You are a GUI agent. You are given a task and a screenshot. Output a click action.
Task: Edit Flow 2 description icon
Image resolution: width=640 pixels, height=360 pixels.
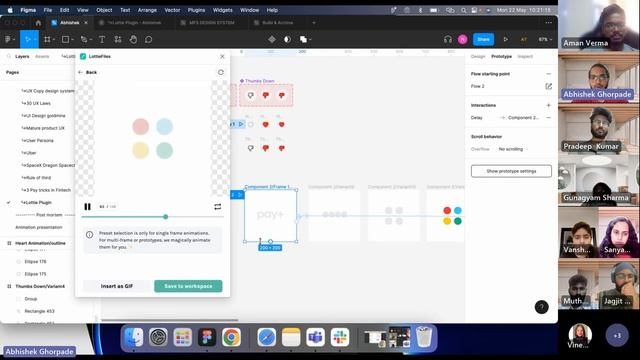click(549, 87)
